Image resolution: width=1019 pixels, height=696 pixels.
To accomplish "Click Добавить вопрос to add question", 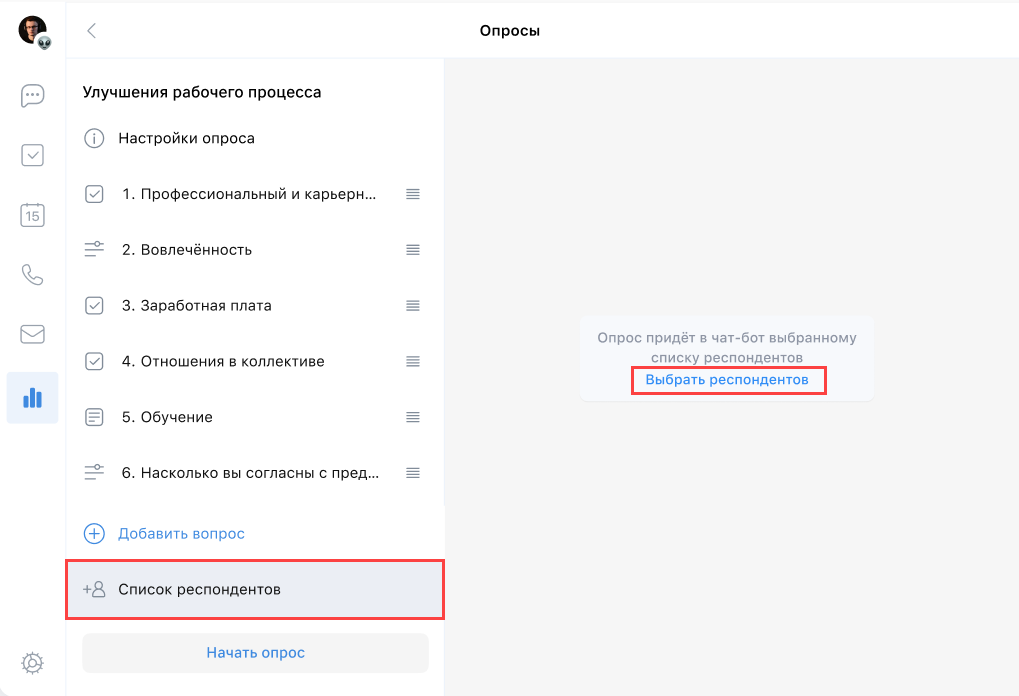I will (181, 534).
